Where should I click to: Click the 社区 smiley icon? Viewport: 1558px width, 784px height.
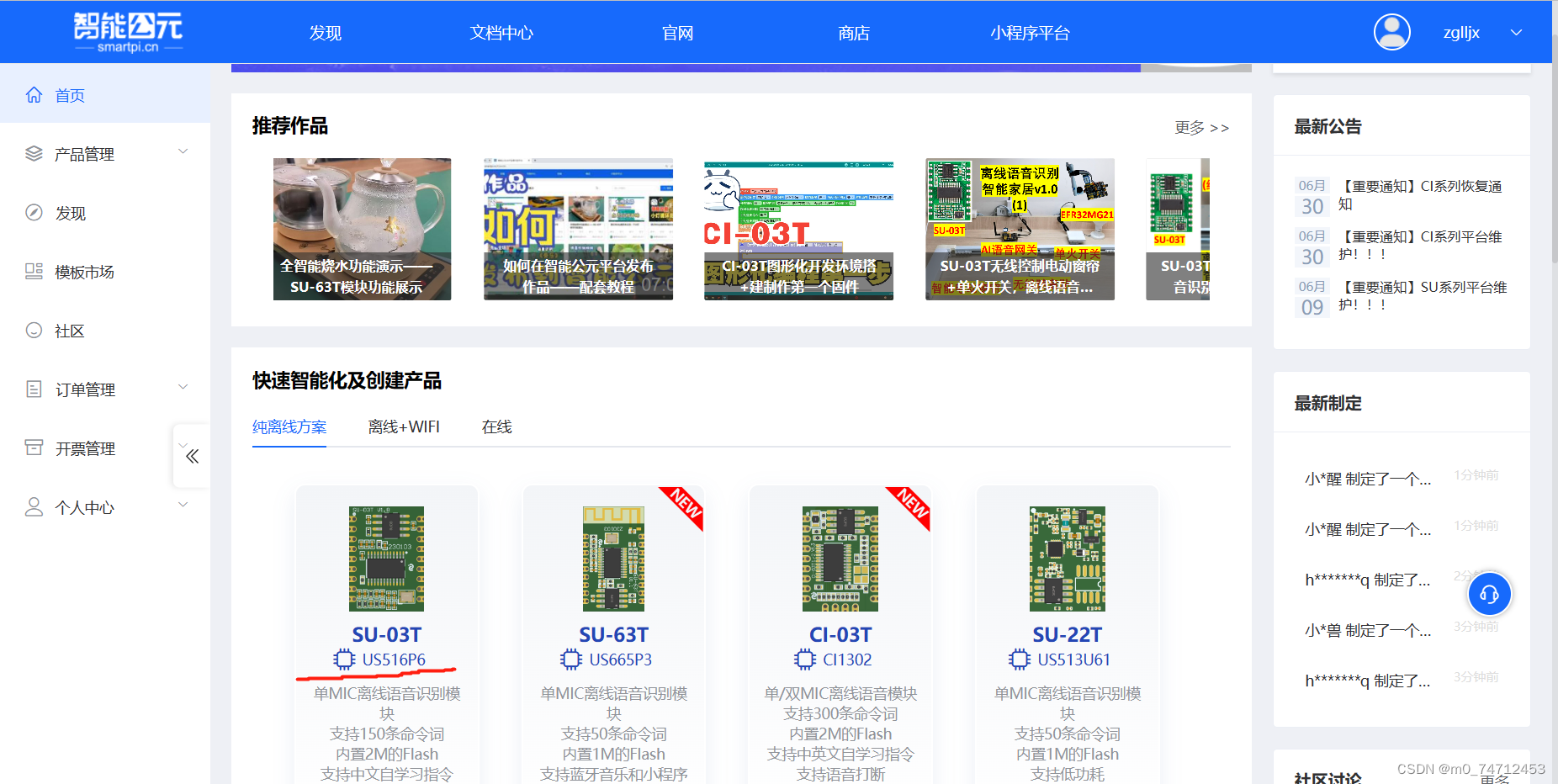click(34, 331)
